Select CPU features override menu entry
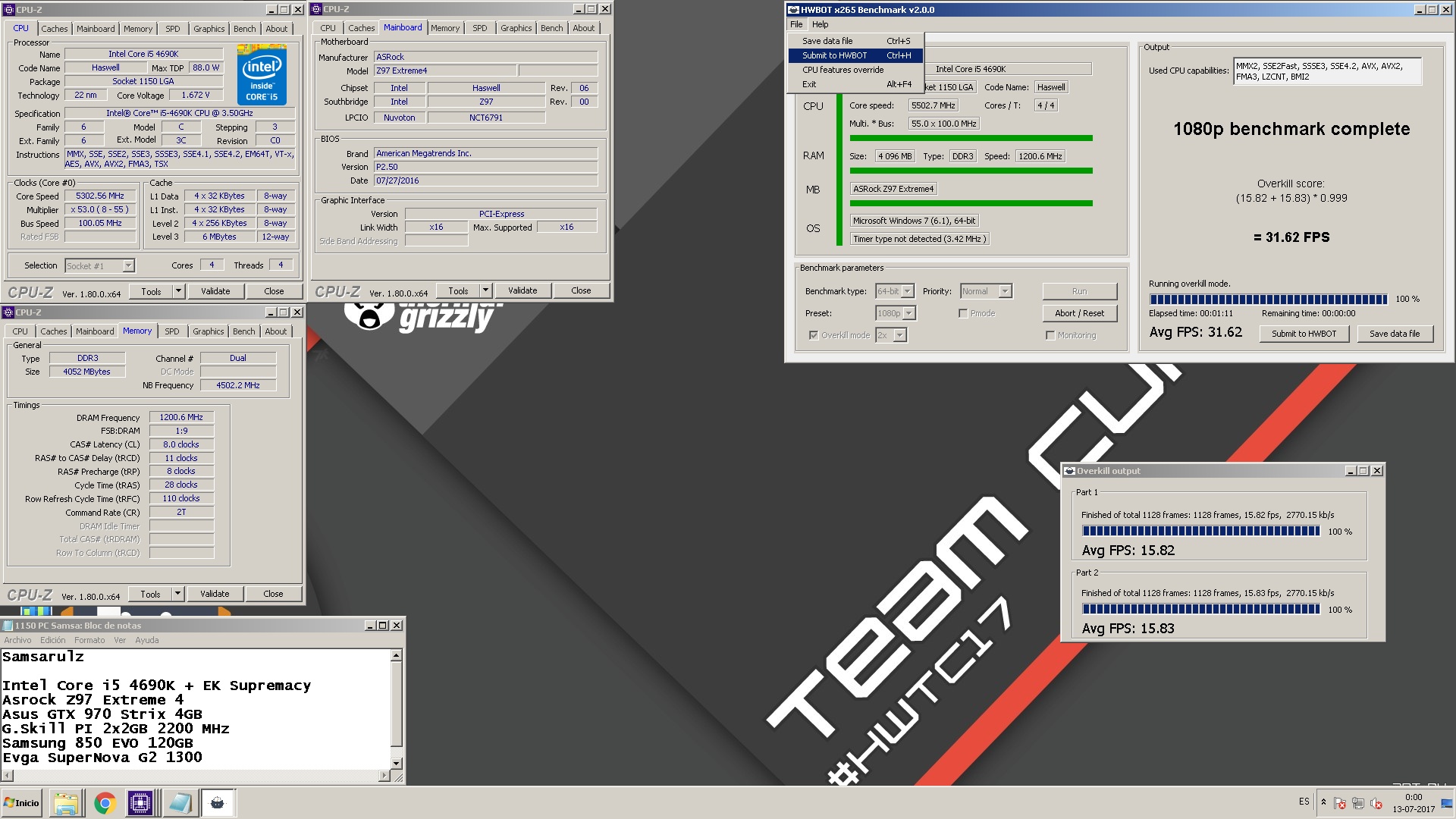The image size is (1456, 819). 855,70
